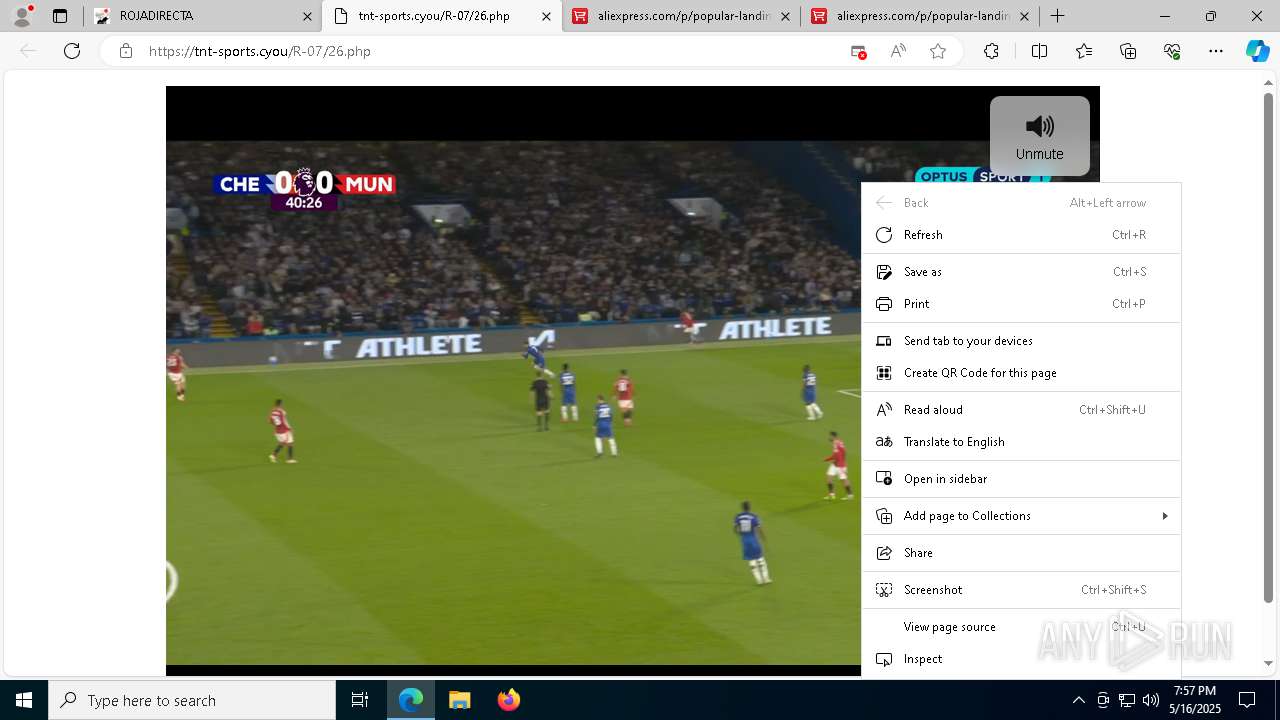This screenshot has height=720, width=1280.
Task: Open the tab actions menu icon
Action: tap(60, 16)
